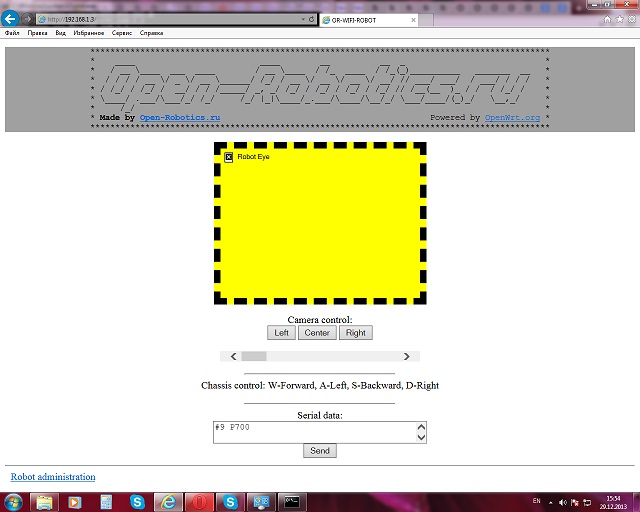Click the "Serial data:" label
This screenshot has width=640, height=512.
[x=320, y=416]
